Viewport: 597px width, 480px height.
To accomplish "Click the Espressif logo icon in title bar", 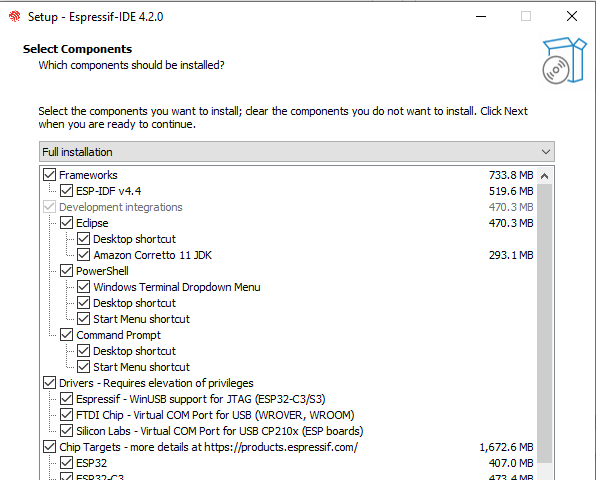I will pos(14,16).
